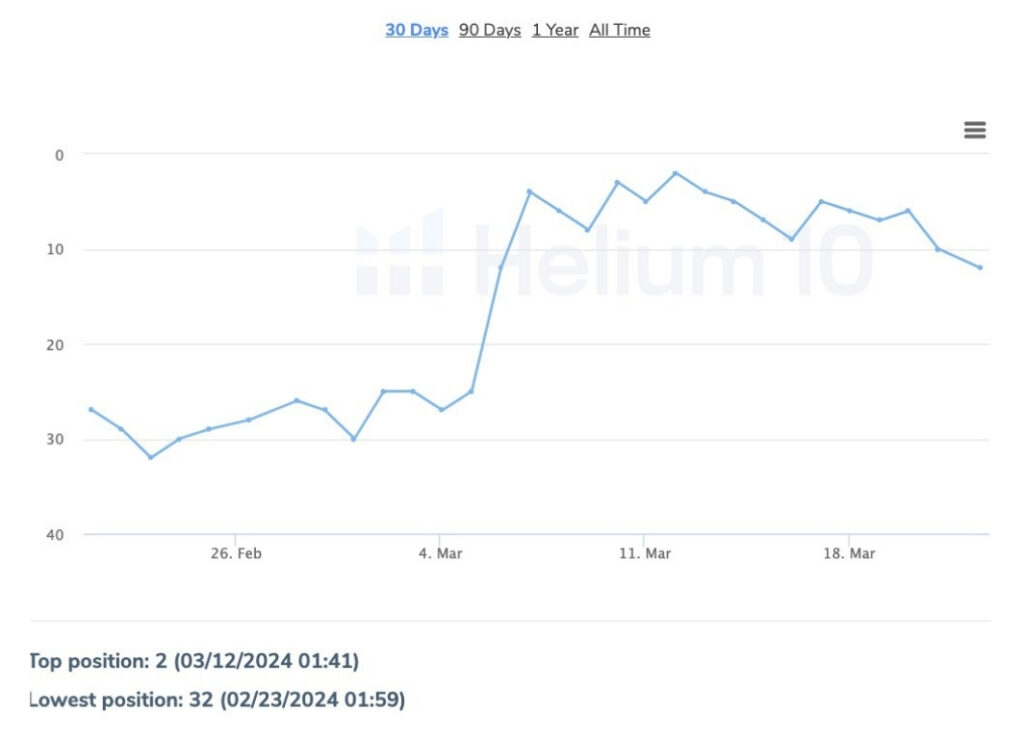Click the final data point on the chart
1024x738 pixels.
[x=980, y=267]
